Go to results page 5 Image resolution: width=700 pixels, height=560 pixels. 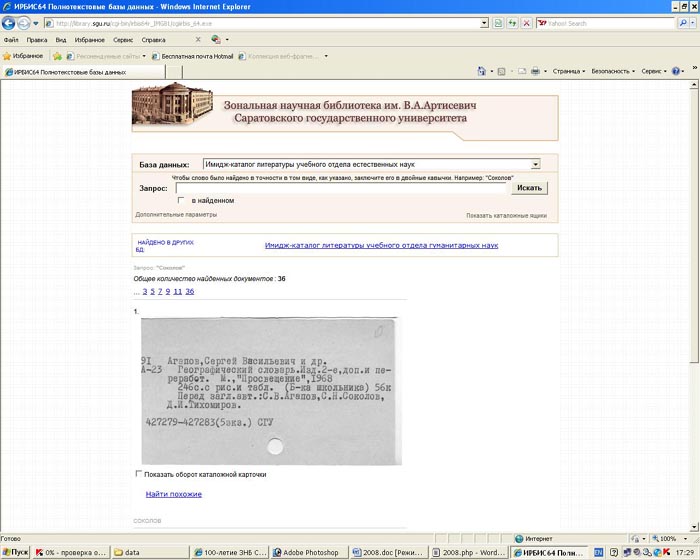152,291
